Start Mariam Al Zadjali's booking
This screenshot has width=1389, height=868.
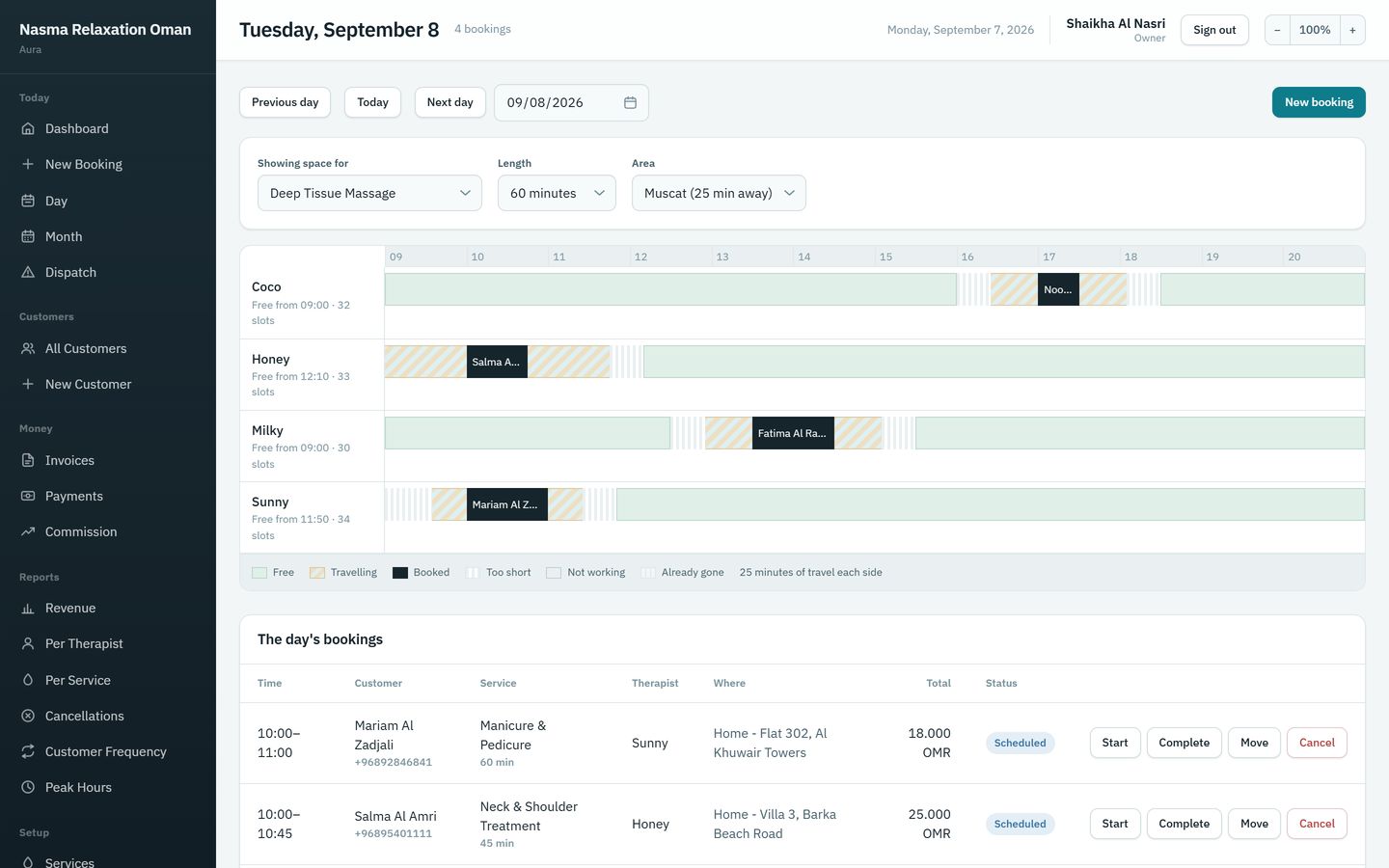pyautogui.click(x=1115, y=743)
